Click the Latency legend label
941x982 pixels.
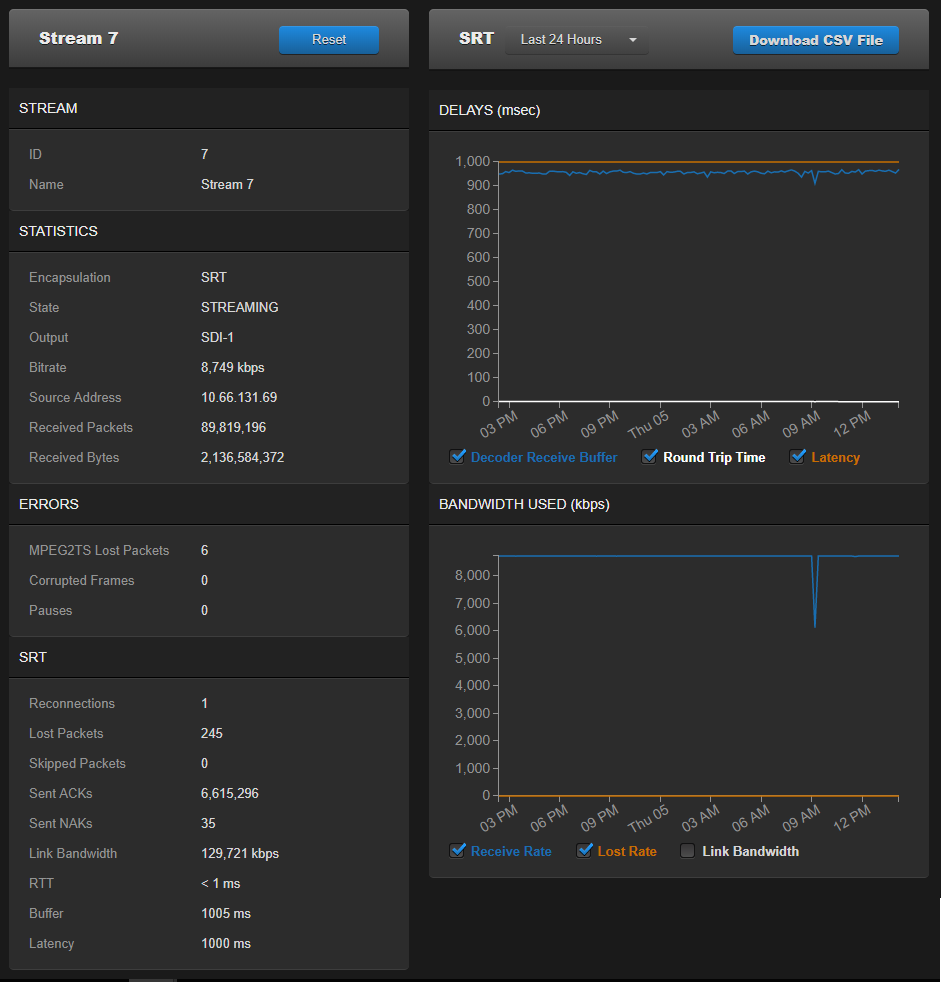(834, 457)
